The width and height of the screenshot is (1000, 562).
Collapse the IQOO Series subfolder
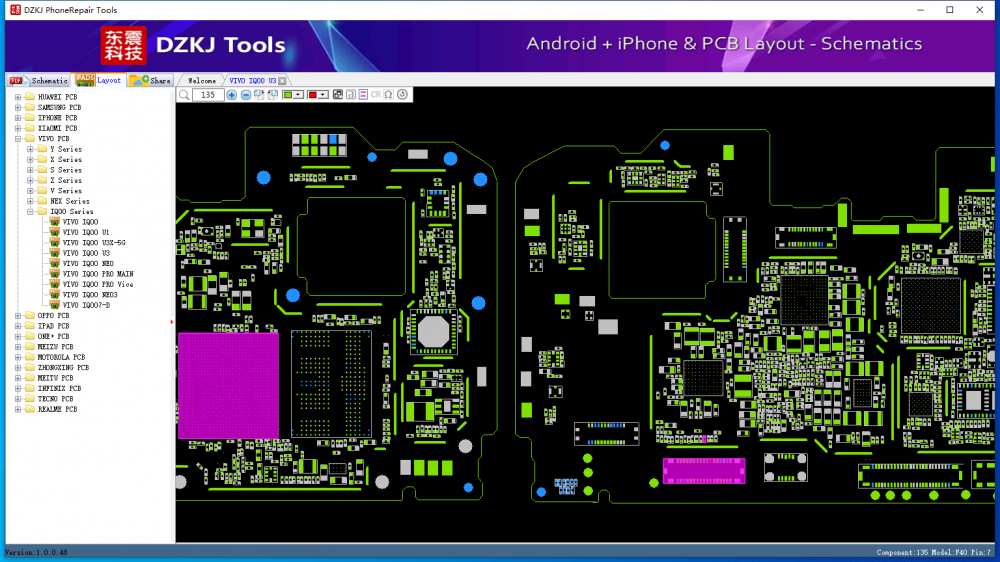pos(30,212)
